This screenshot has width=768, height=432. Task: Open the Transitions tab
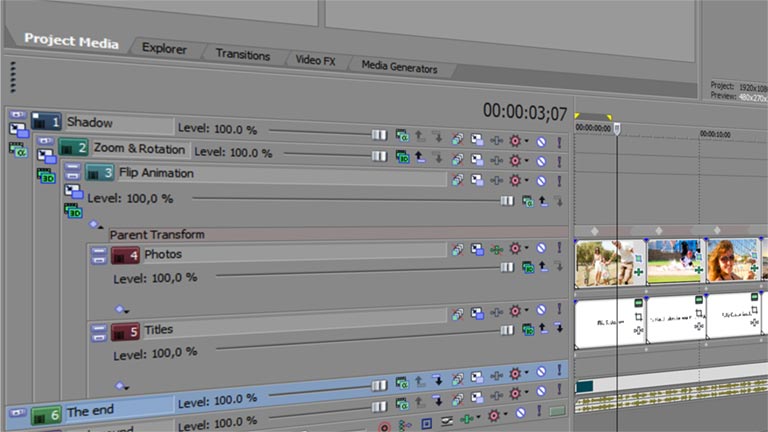pos(243,54)
